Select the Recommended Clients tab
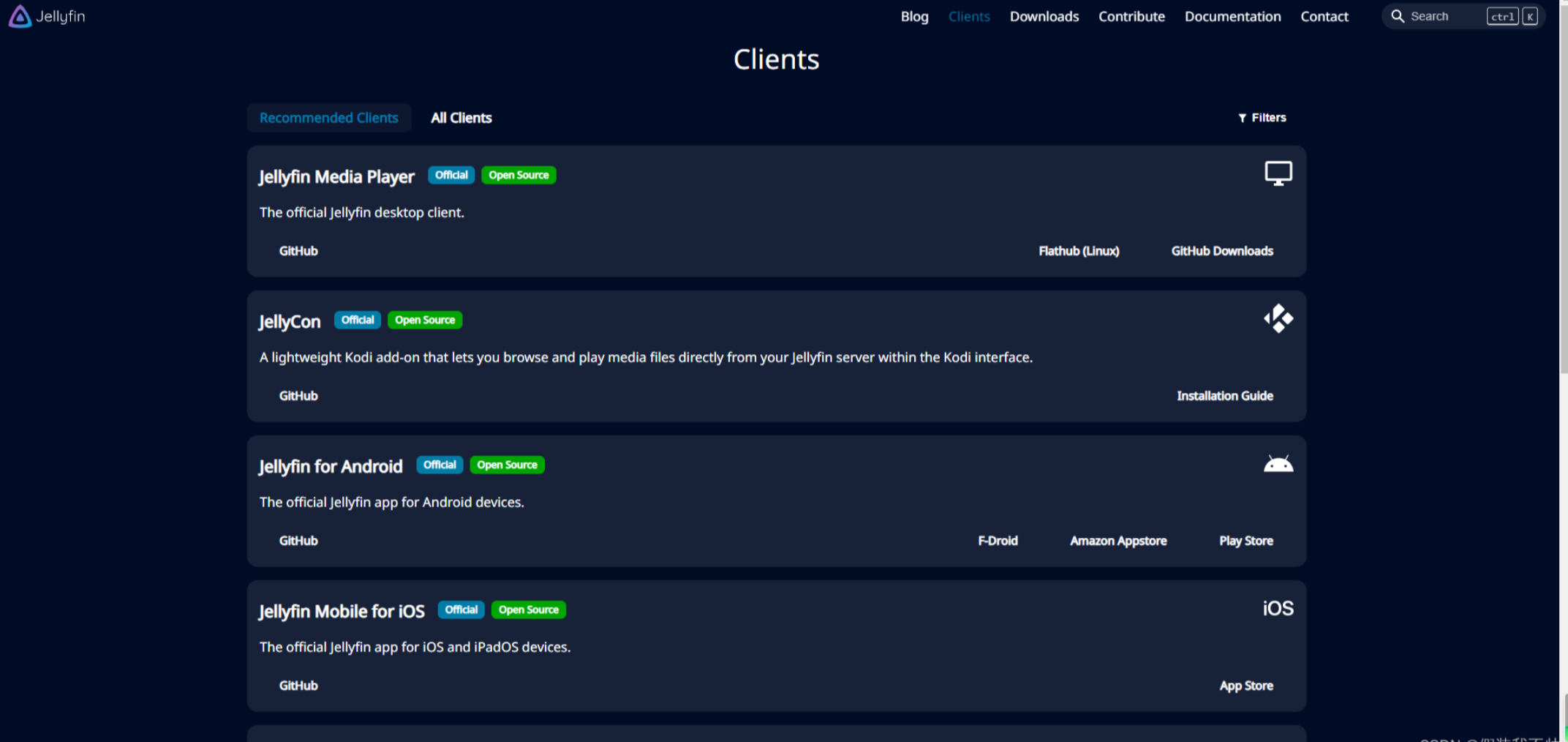1568x742 pixels. tap(328, 118)
